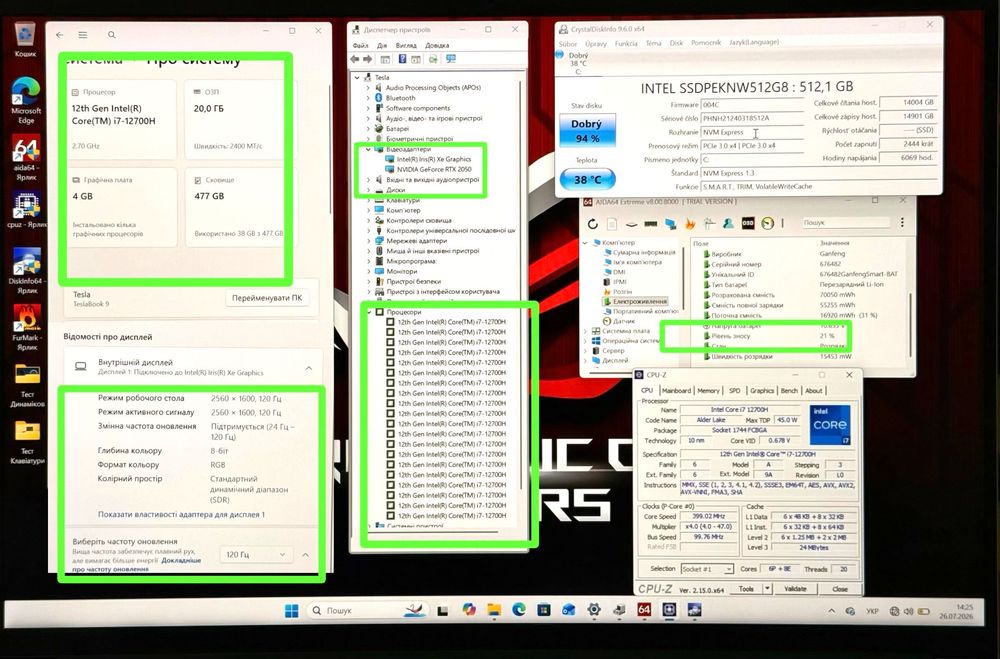Image resolution: width=1000 pixels, height=659 pixels.
Task: Switch to Graphics tab in CPU-Z
Action: [761, 390]
